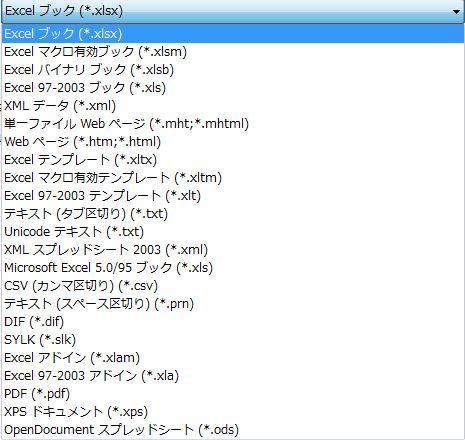Select 単一ファイル Web ページ (*.mht;*.mhtml)
The height and width of the screenshot is (440, 465).
coord(233,124)
